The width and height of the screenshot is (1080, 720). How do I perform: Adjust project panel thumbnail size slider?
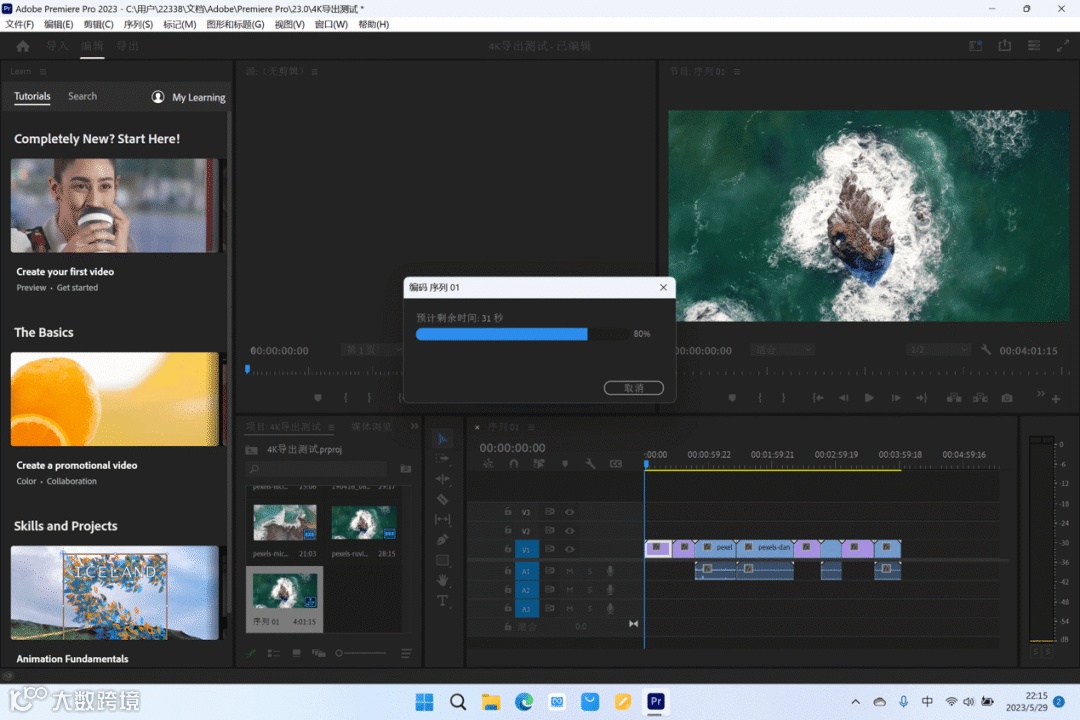pos(340,653)
